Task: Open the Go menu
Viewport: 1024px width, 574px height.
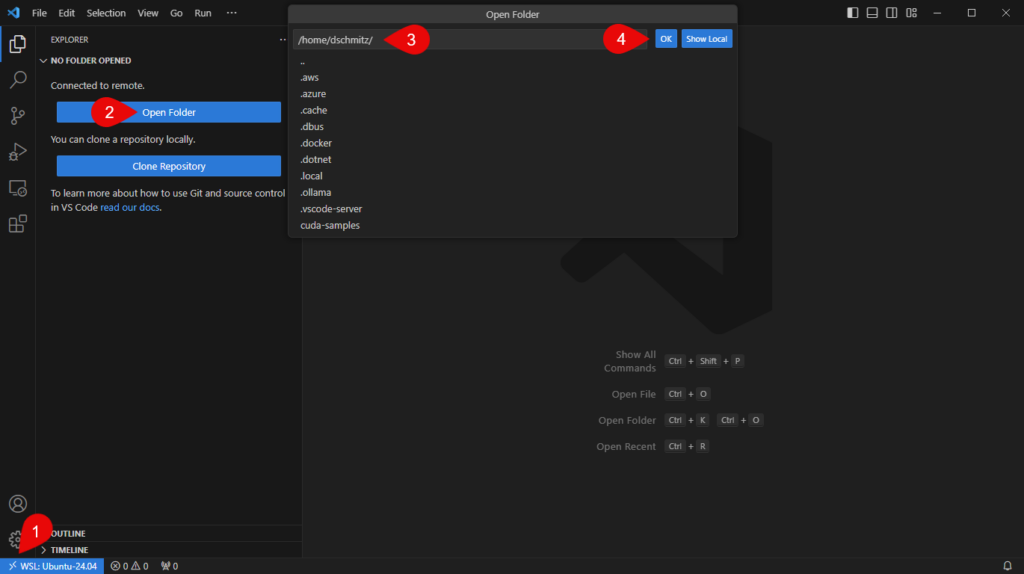Action: [x=176, y=13]
